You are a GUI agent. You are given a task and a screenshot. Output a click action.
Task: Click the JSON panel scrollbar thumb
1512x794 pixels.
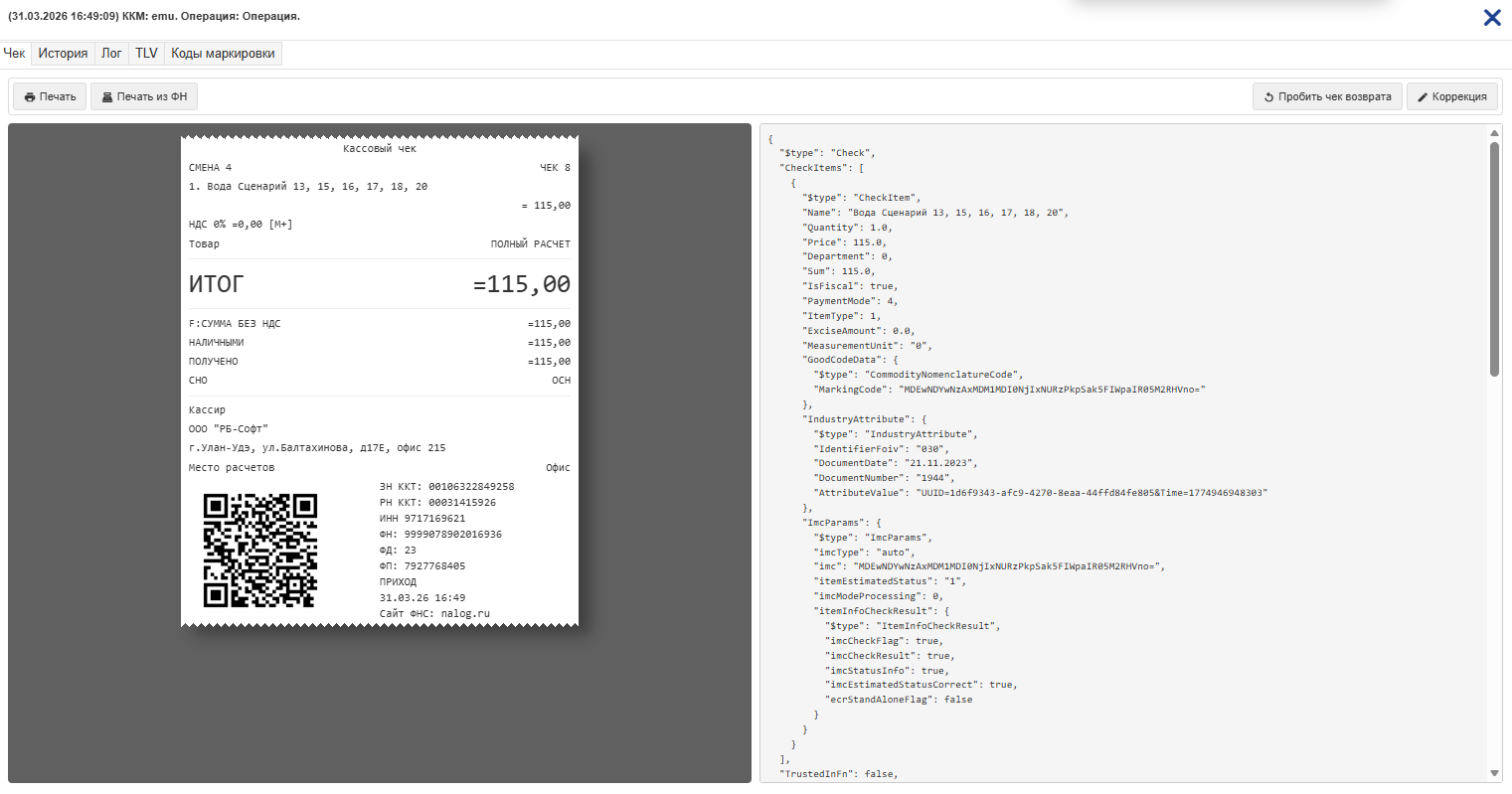(1494, 258)
